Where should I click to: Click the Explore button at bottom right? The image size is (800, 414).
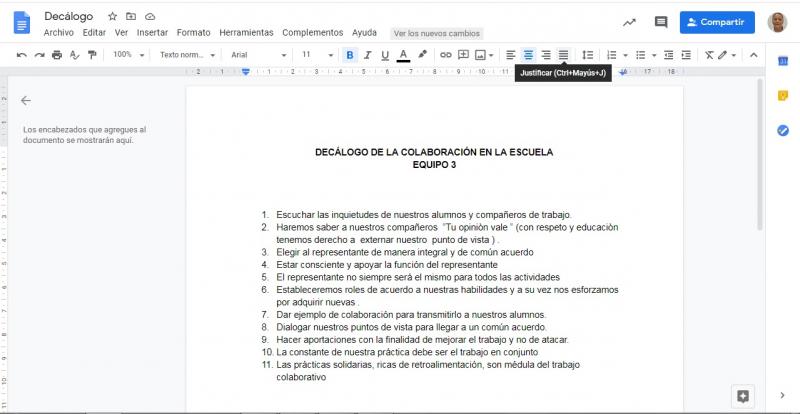(x=743, y=396)
